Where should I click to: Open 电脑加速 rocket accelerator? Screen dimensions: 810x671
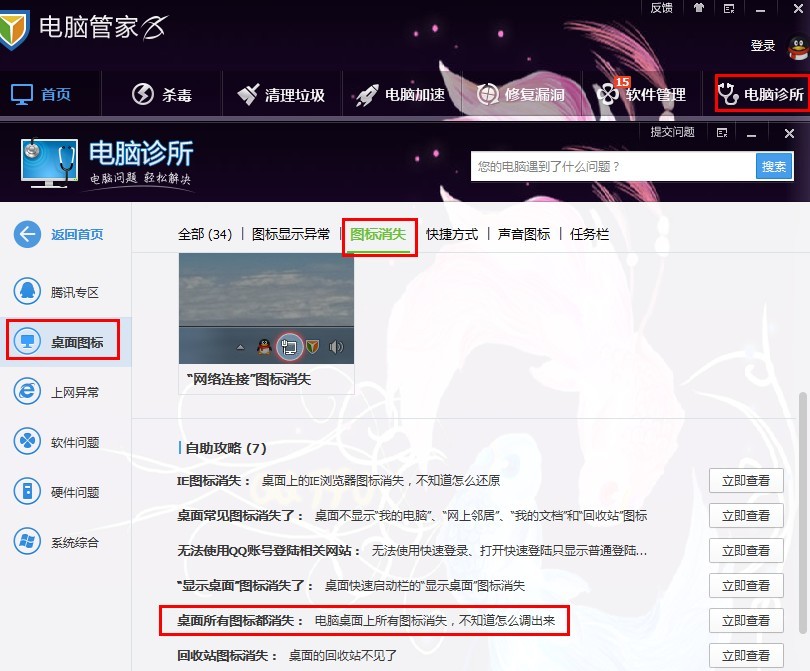click(400, 95)
